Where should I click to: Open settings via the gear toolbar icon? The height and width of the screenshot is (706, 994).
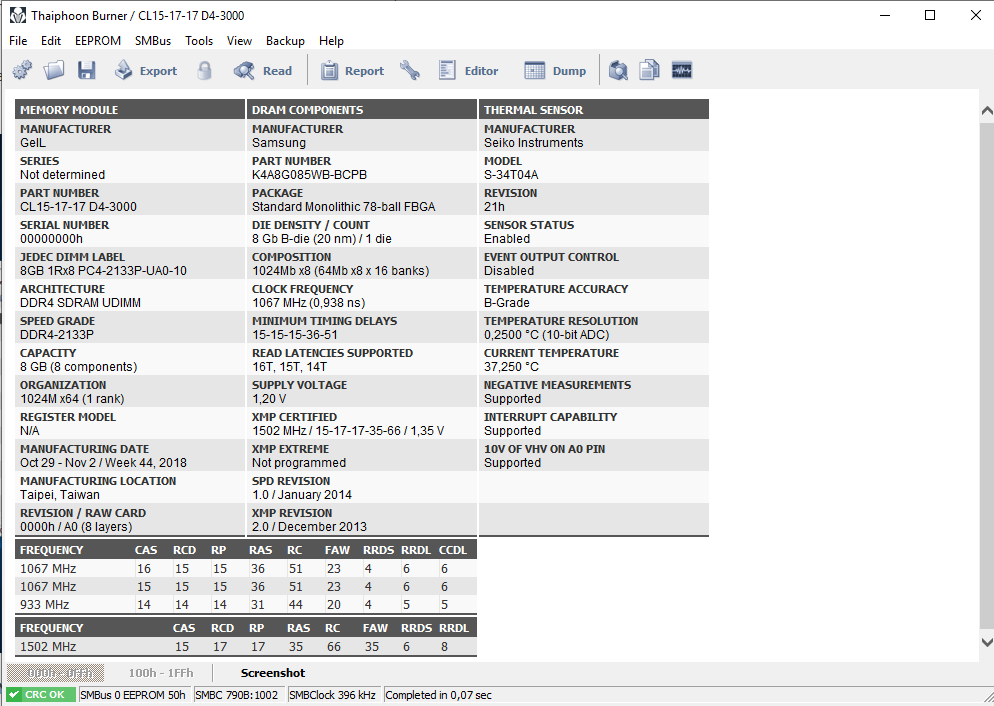coord(22,70)
